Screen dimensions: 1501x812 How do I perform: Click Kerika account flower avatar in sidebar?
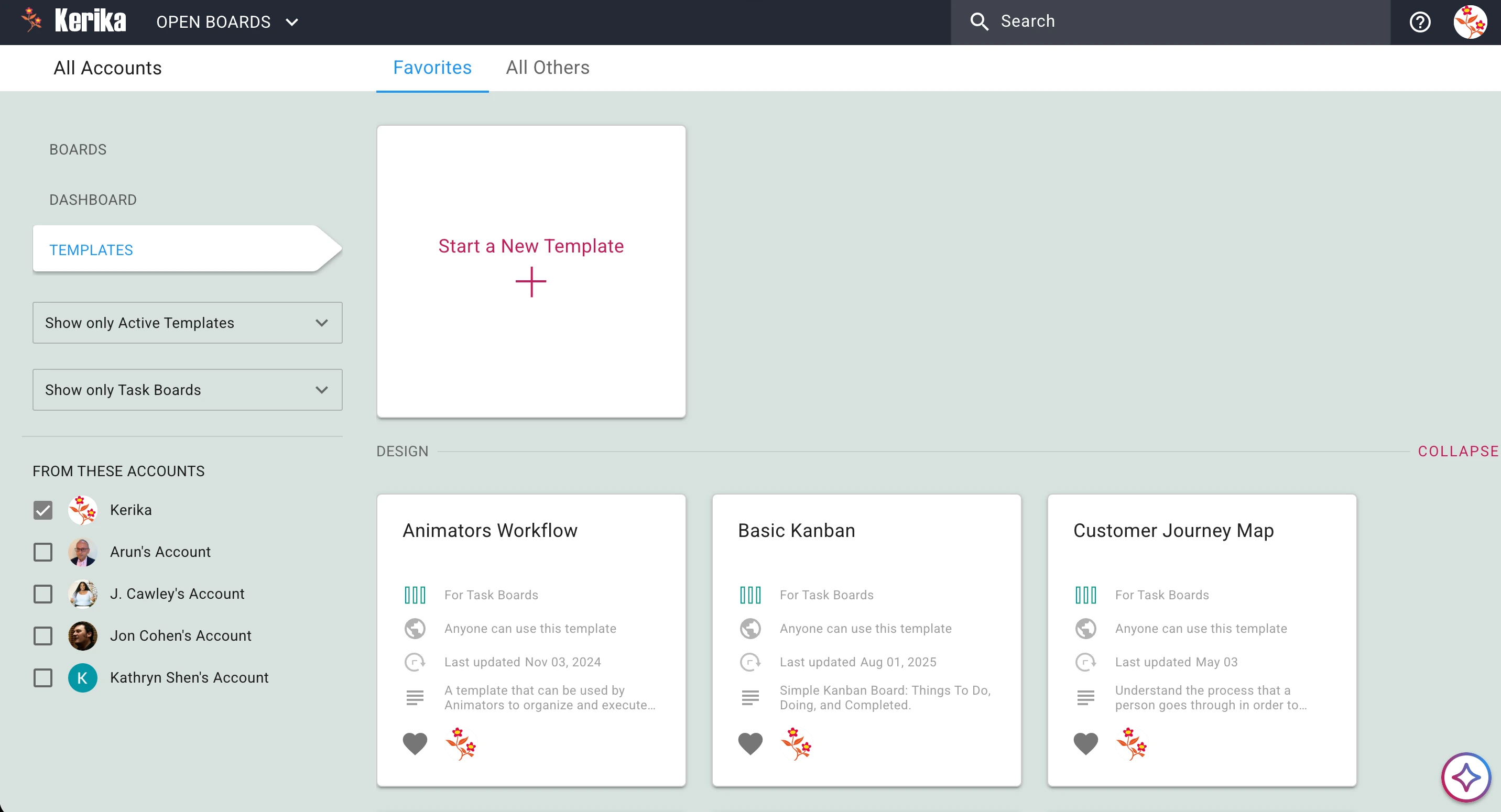point(82,510)
